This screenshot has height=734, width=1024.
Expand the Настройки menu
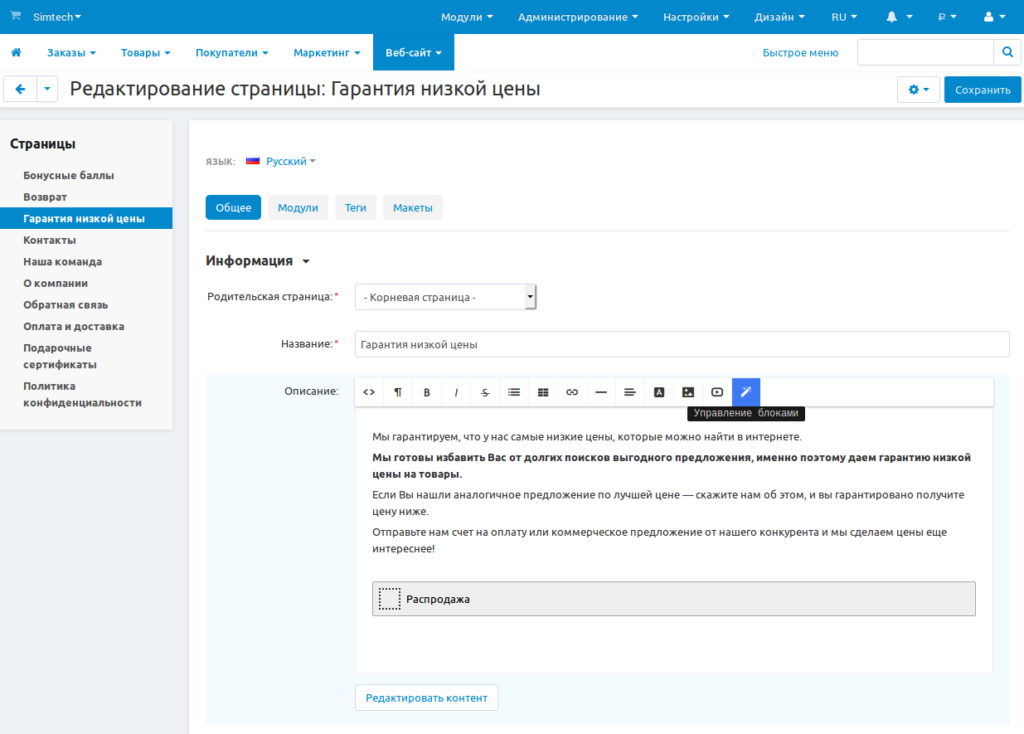pyautogui.click(x=696, y=17)
